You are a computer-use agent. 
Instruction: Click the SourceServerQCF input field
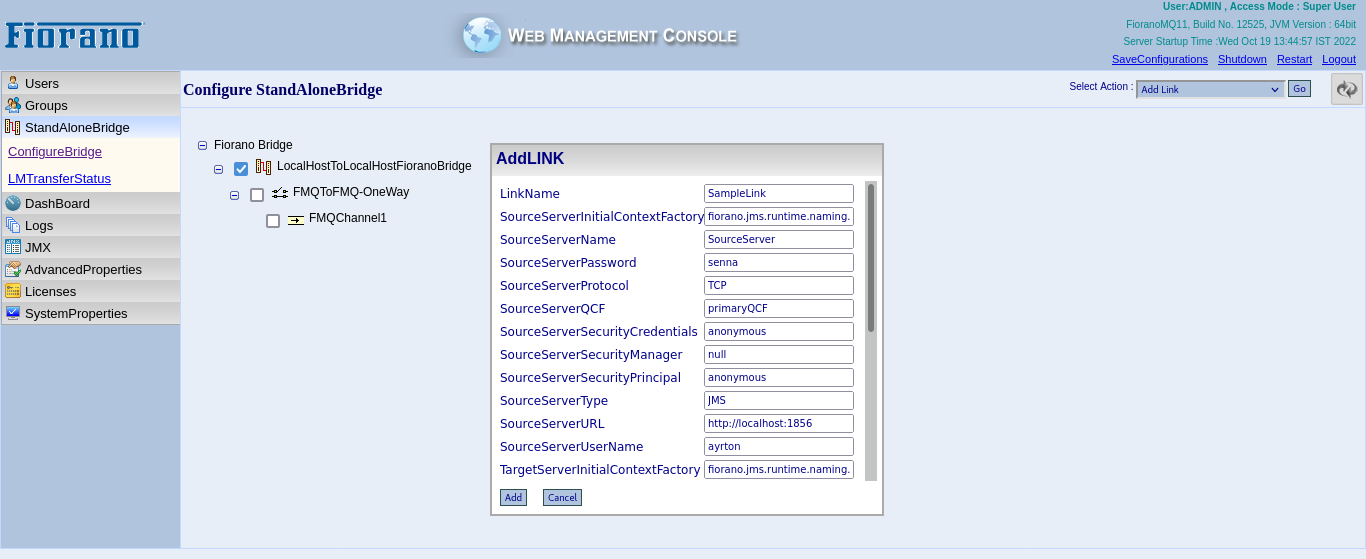pyautogui.click(x=779, y=308)
